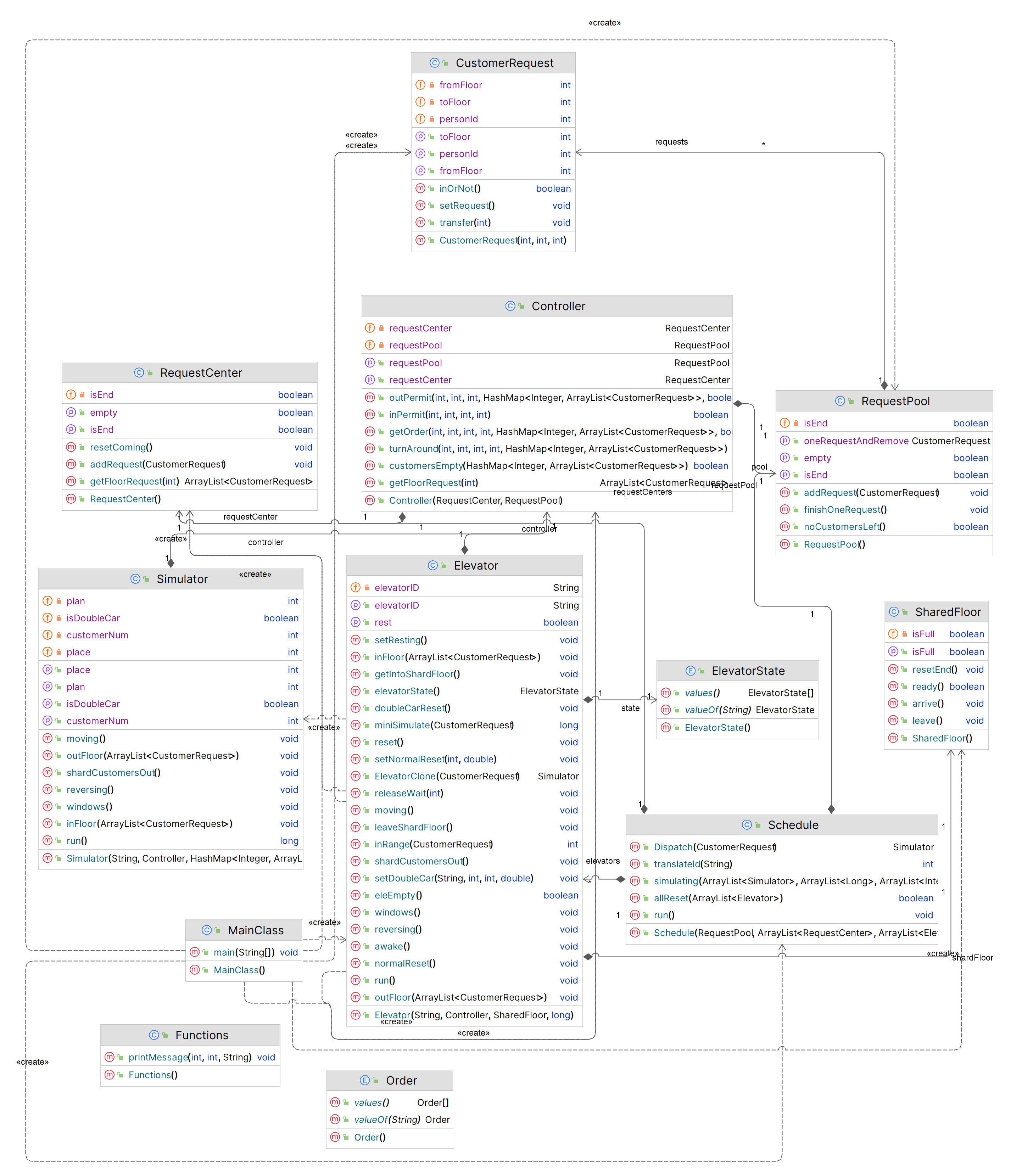Click the Dispatch(CustomerRequest) method in Schedule
This screenshot has height=1176, width=1011.
(x=782, y=847)
